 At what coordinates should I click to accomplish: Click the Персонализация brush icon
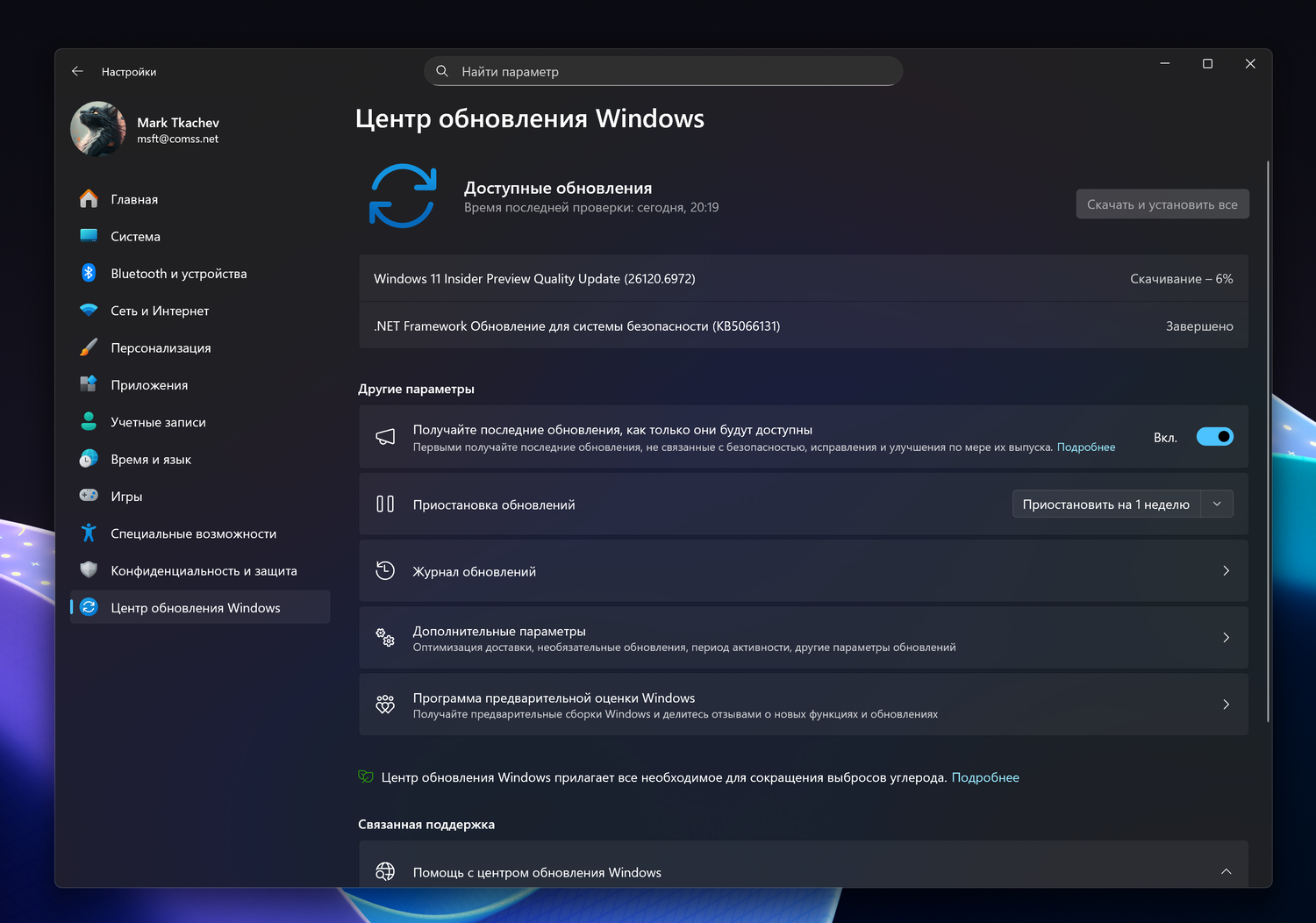[89, 347]
